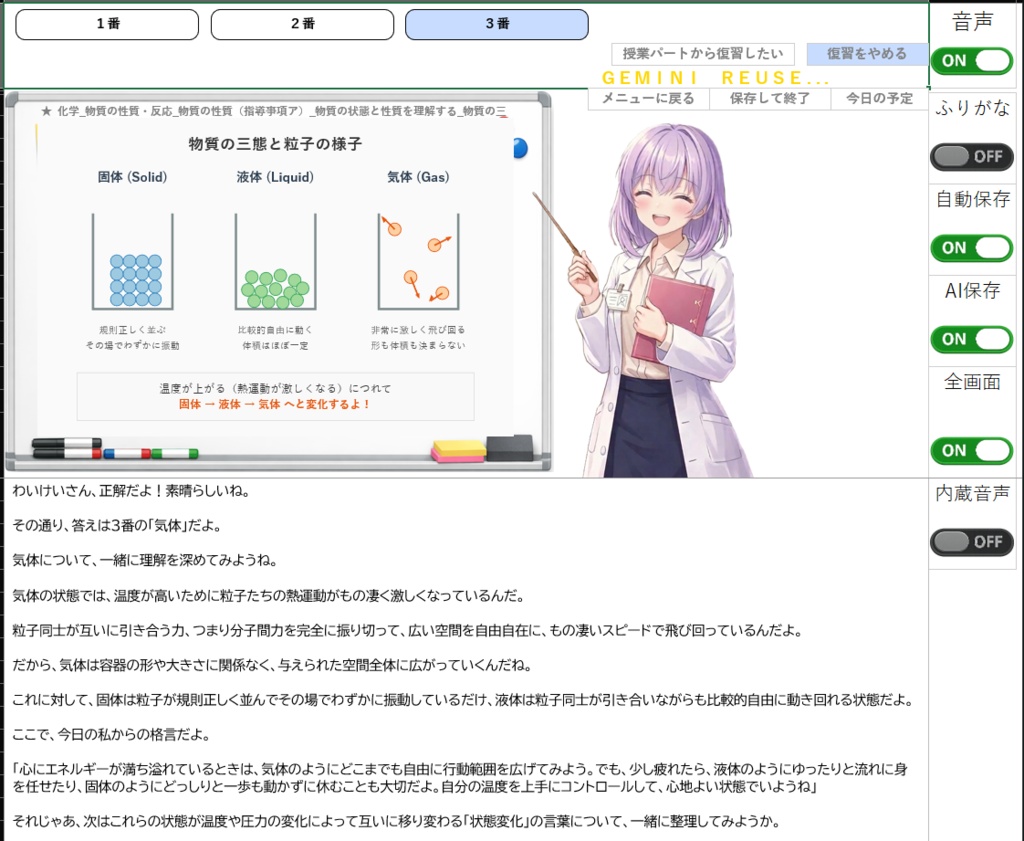Image resolution: width=1024 pixels, height=841 pixels.
Task: Click 復習をやめる button
Action: coord(867,54)
